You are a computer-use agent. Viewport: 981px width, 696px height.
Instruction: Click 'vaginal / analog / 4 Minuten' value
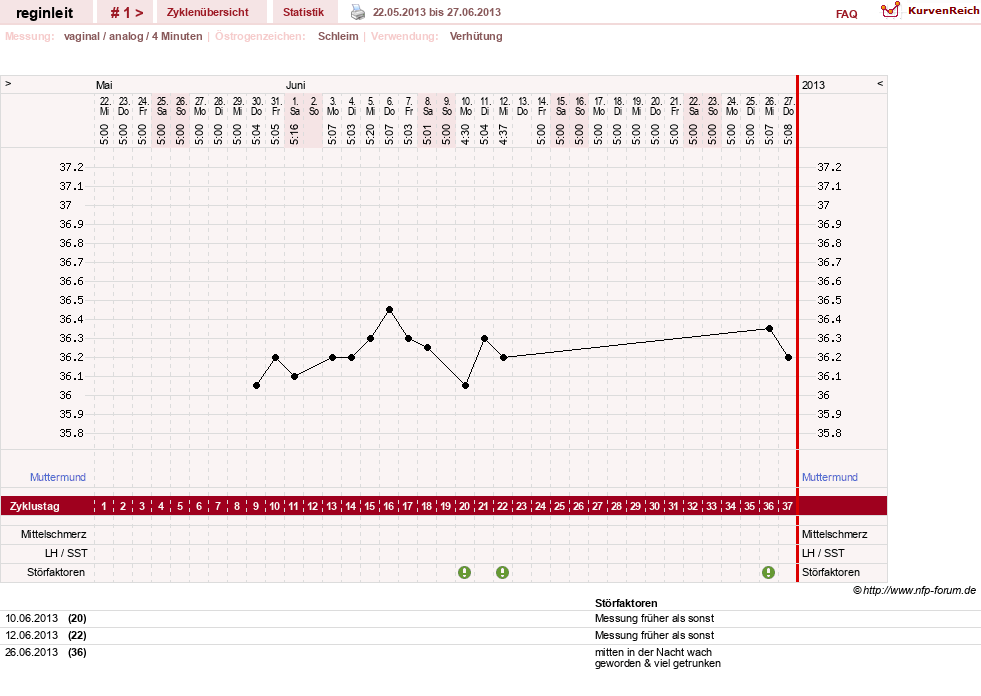[133, 36]
